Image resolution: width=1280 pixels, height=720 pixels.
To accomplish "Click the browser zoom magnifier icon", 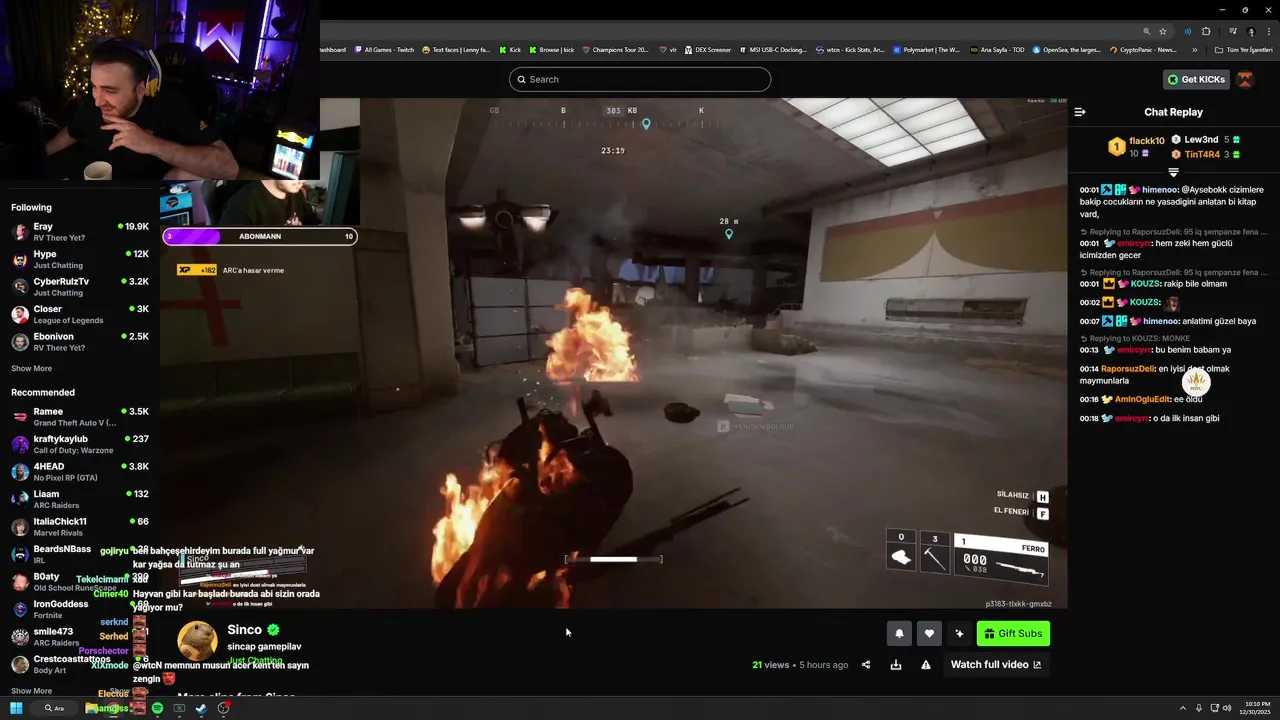I will [1146, 31].
